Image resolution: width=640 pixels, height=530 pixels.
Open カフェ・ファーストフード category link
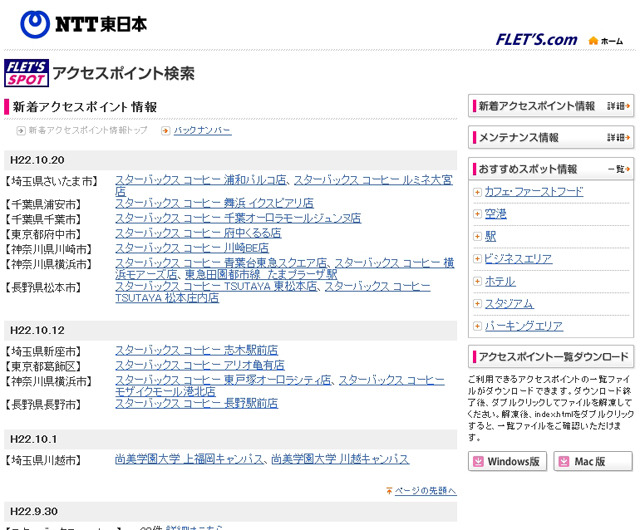(534, 192)
